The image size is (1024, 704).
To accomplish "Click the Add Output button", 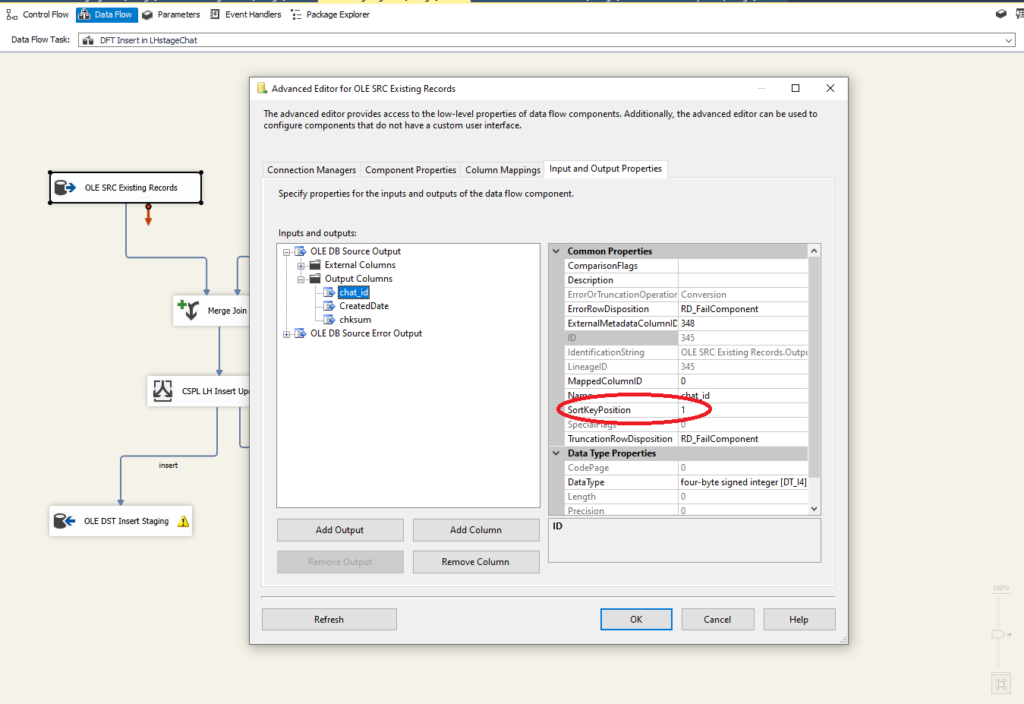I will (340, 530).
